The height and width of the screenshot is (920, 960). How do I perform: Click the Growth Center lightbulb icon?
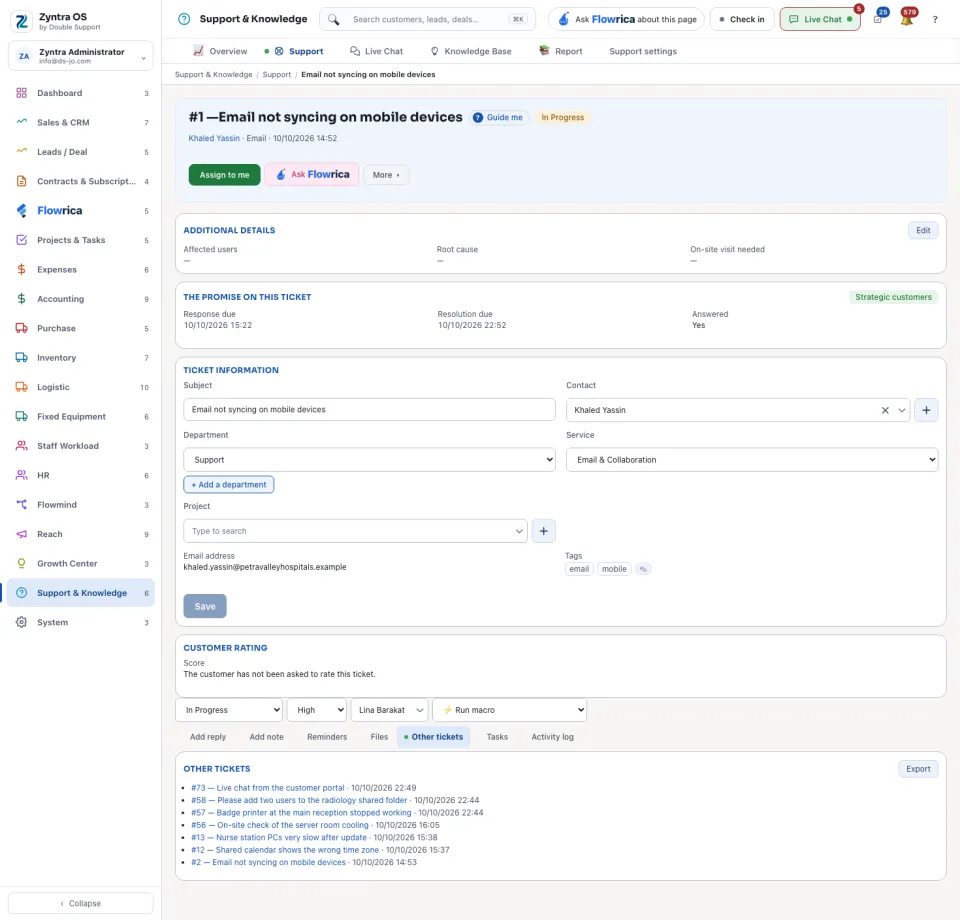(x=21, y=563)
